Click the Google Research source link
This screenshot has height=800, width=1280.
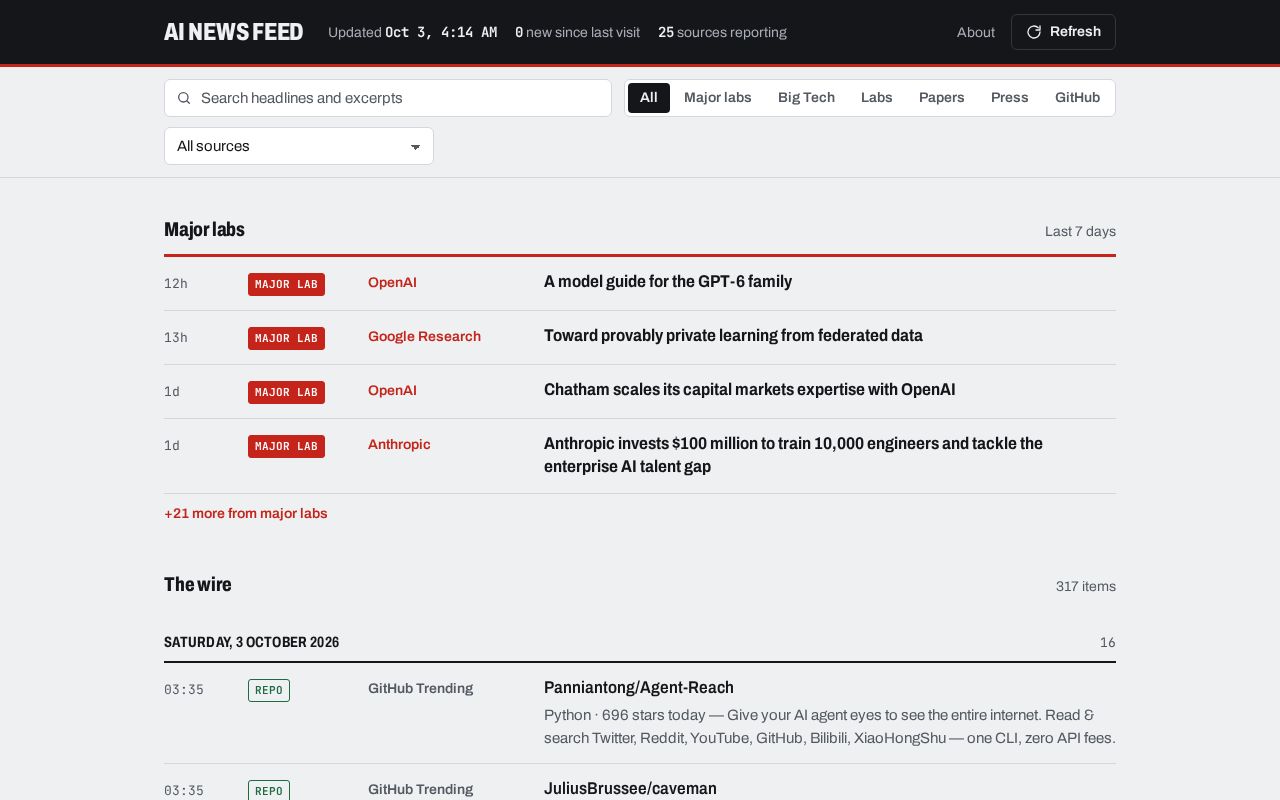click(424, 337)
